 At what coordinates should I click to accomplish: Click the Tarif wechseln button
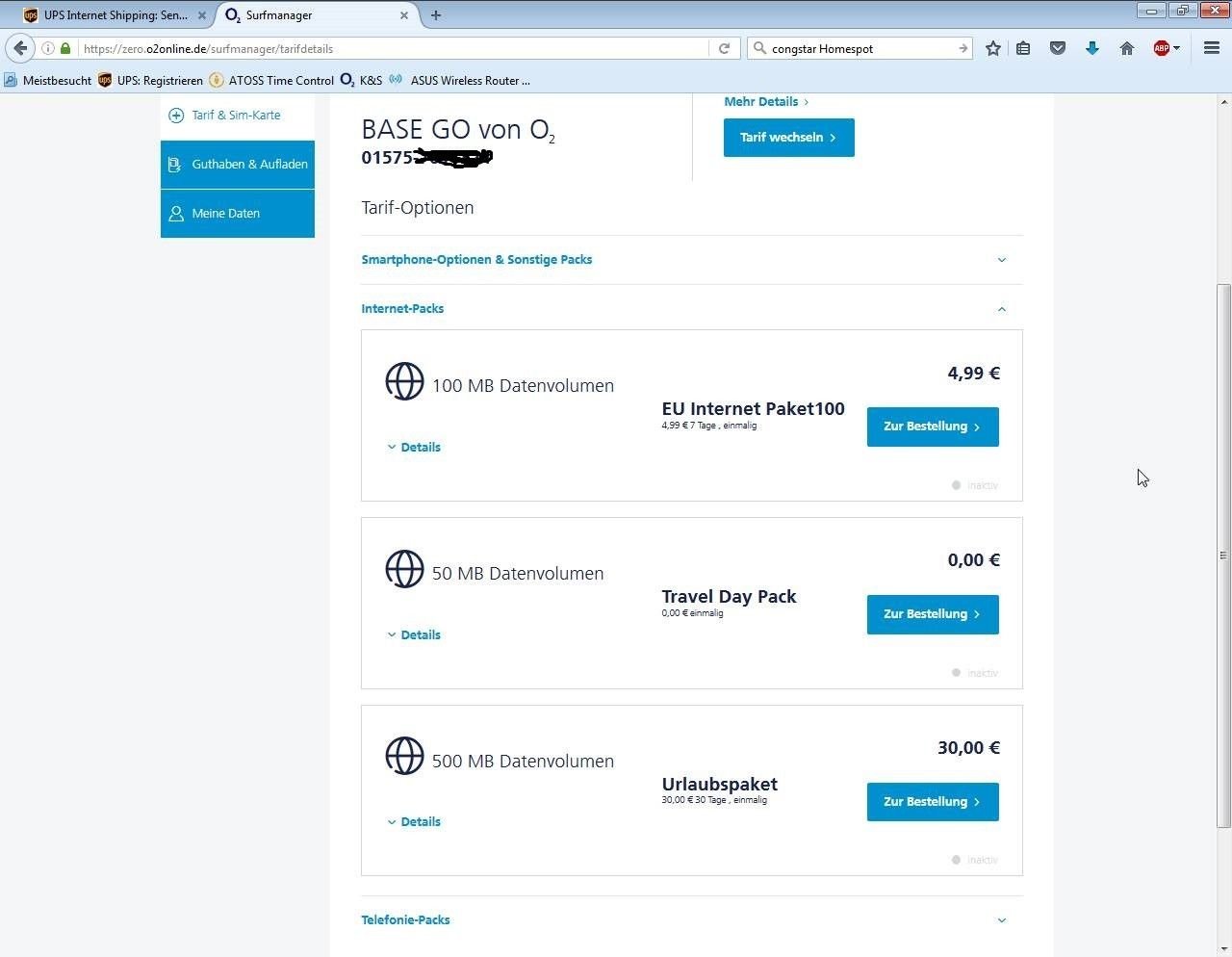[x=789, y=138]
